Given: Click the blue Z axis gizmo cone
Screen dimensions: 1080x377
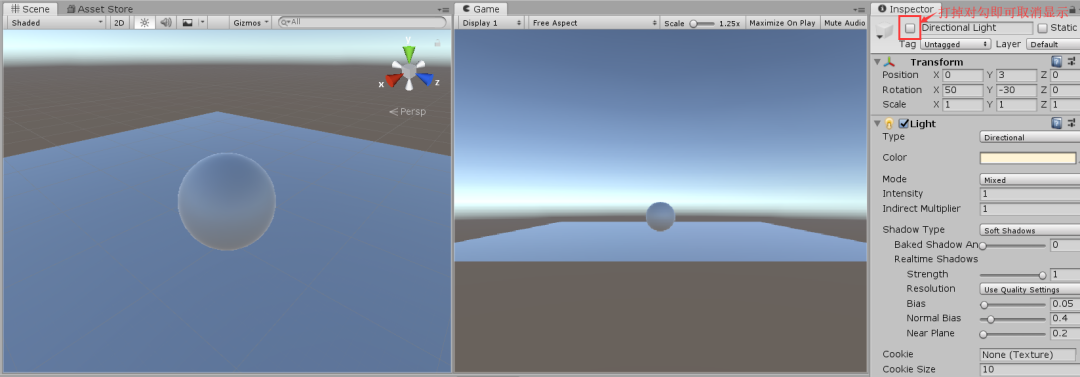Looking at the screenshot, I should (x=425, y=79).
